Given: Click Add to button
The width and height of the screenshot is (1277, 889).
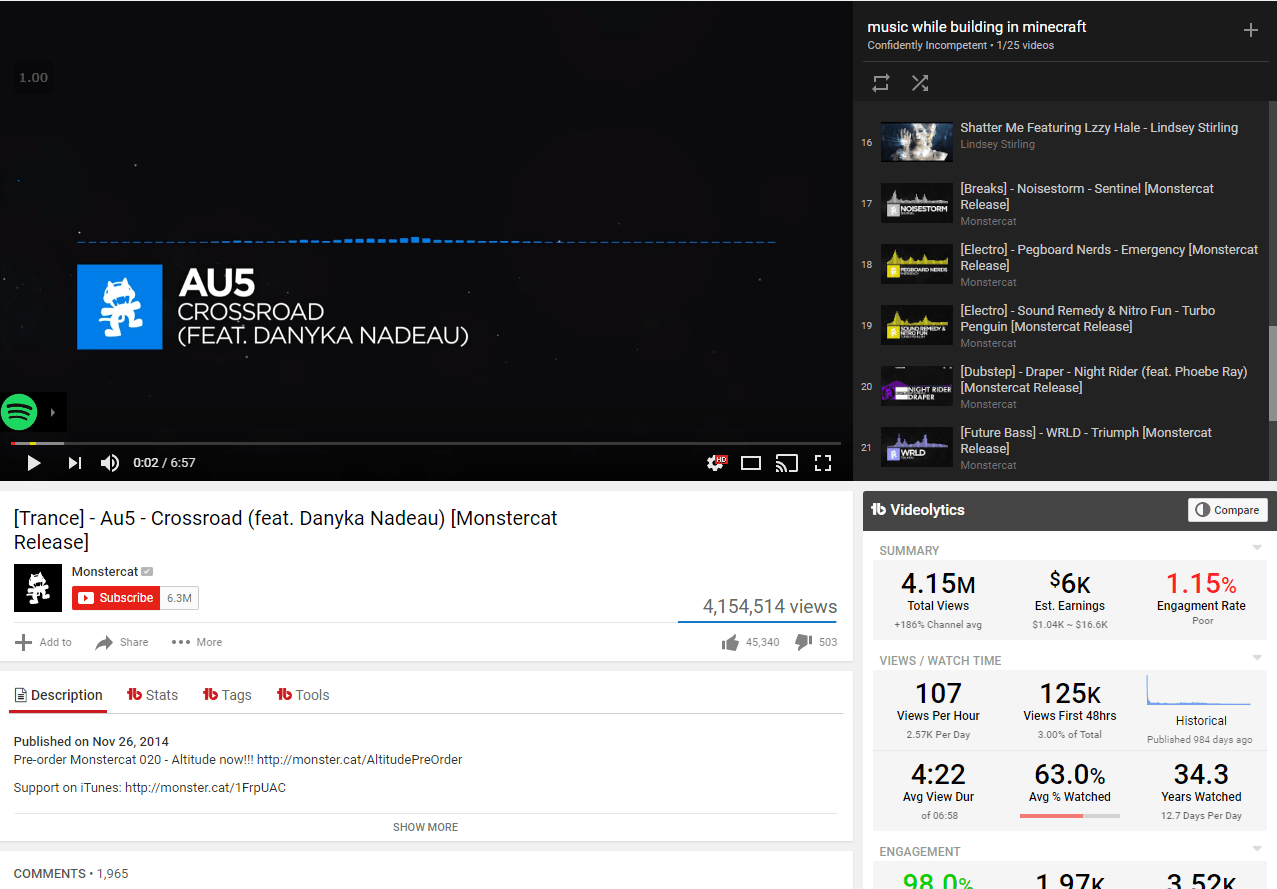Looking at the screenshot, I should pos(43,642).
